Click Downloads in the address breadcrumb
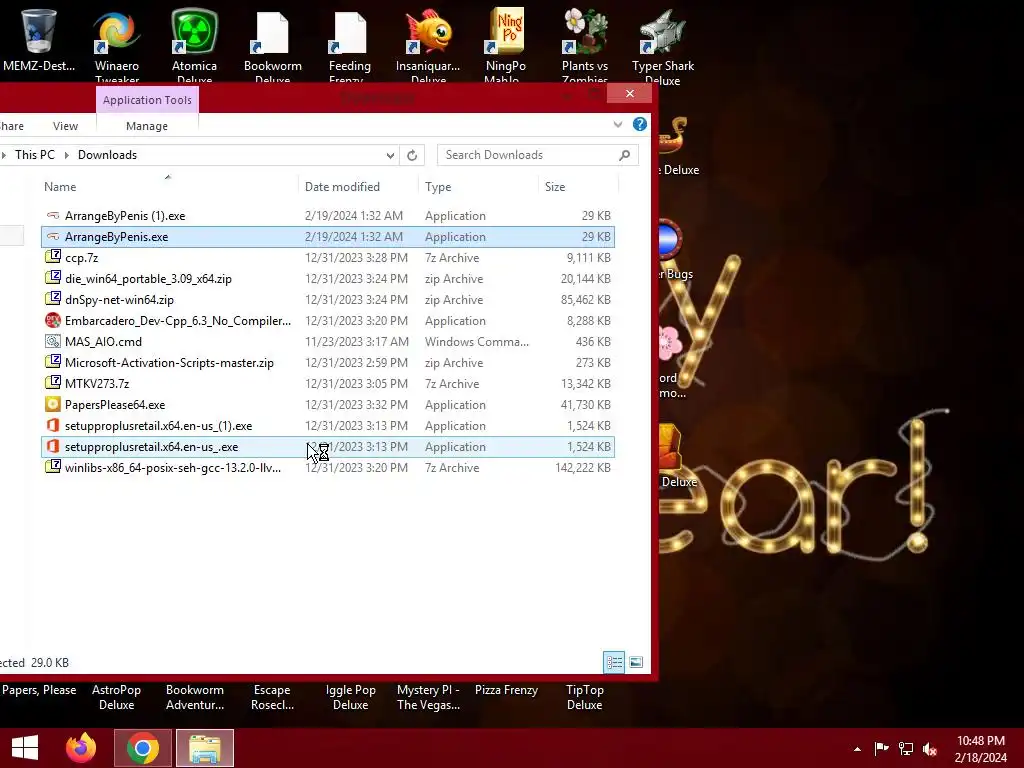 [x=107, y=155]
